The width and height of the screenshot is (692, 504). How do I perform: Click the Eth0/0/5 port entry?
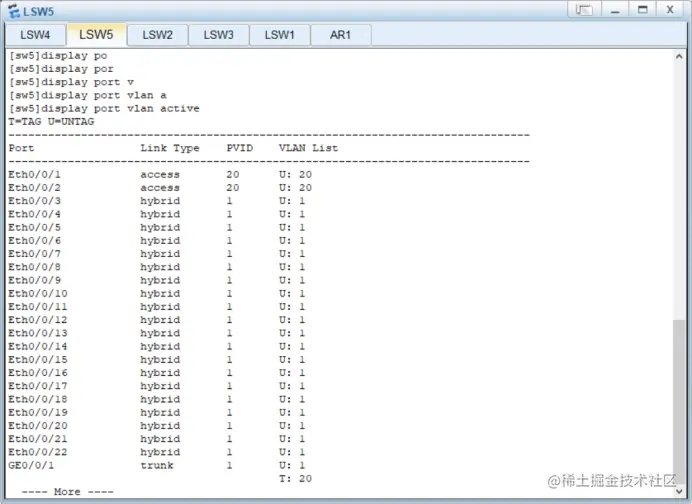(x=34, y=228)
